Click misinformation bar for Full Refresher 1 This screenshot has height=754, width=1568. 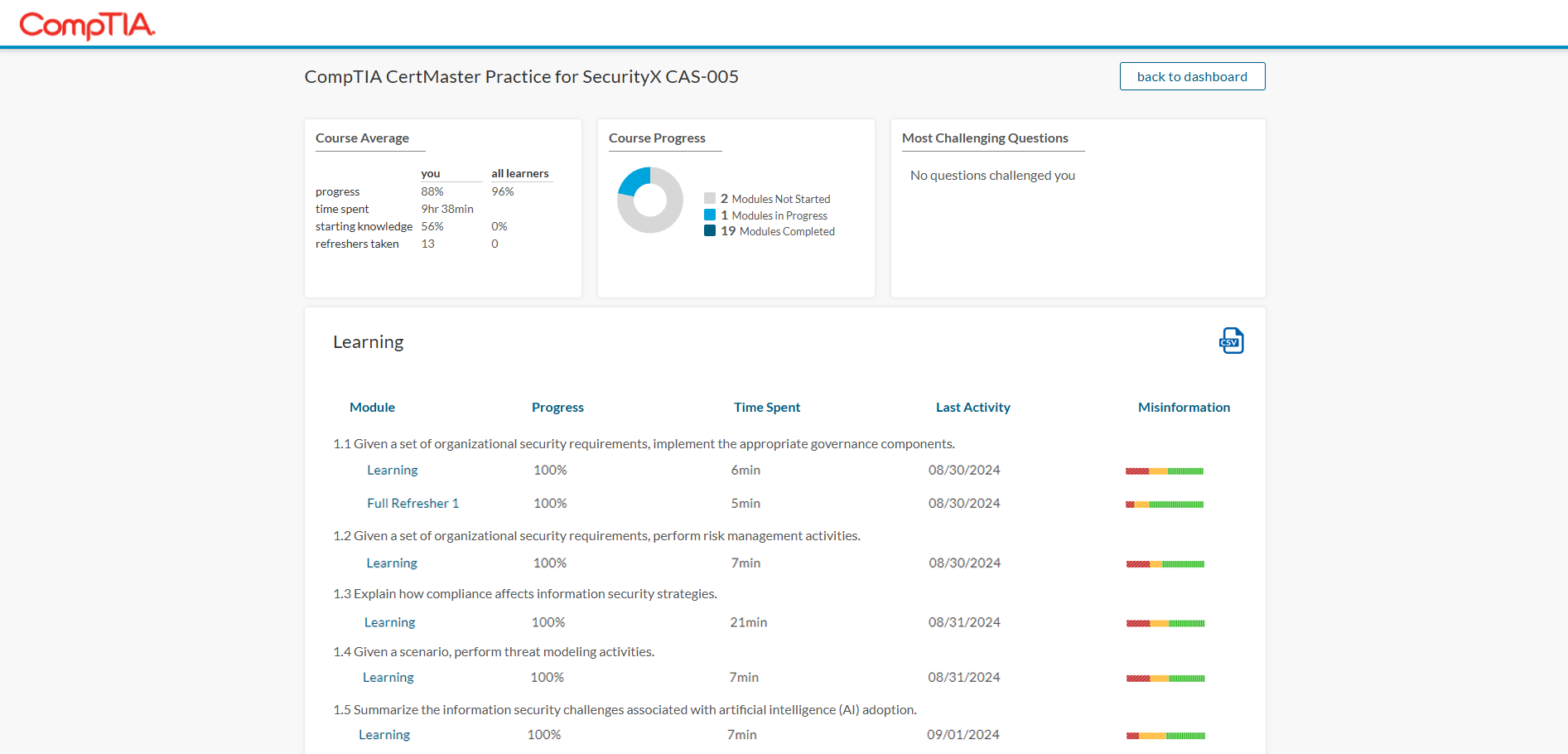point(1165,504)
